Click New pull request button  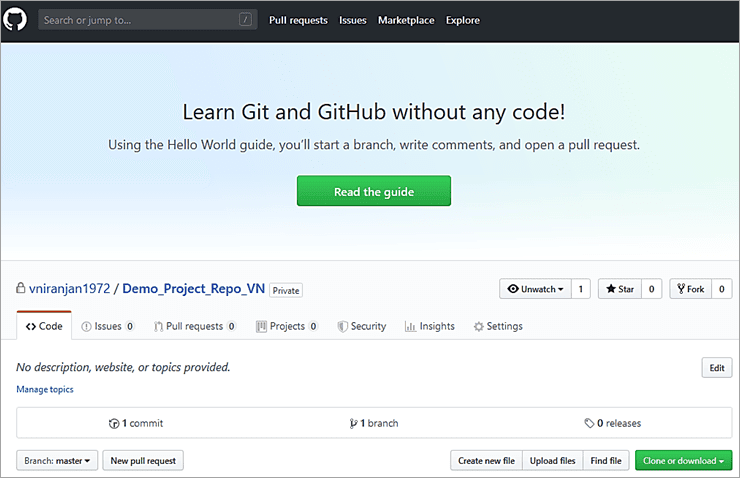coord(143,461)
